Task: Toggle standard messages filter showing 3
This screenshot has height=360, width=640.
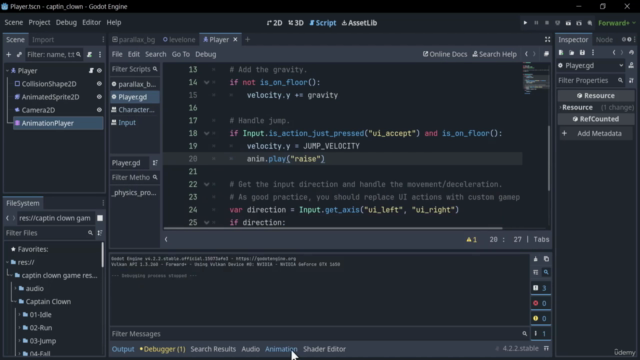Action: pyautogui.click(x=540, y=288)
